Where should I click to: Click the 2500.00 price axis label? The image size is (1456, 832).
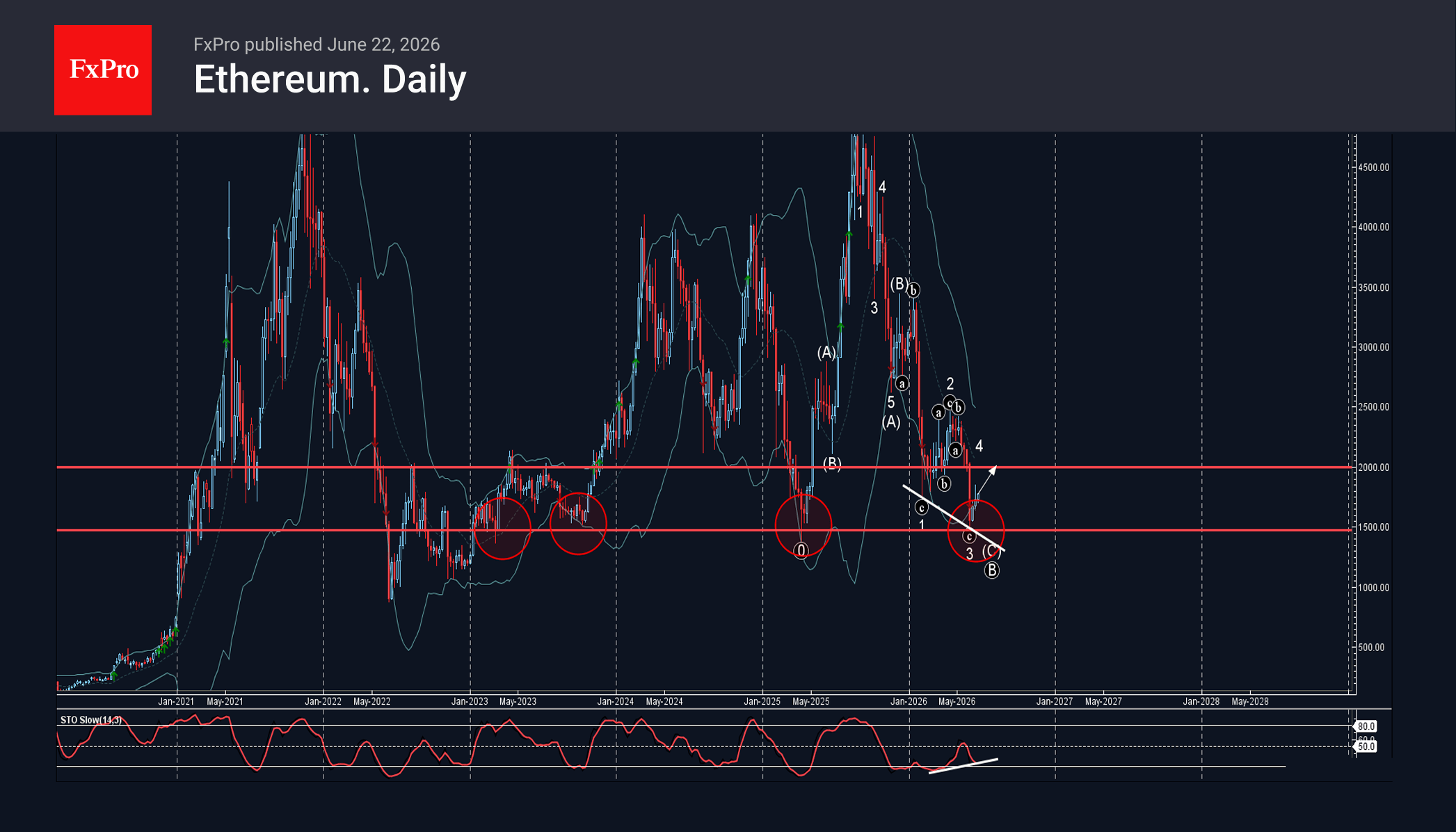1373,407
